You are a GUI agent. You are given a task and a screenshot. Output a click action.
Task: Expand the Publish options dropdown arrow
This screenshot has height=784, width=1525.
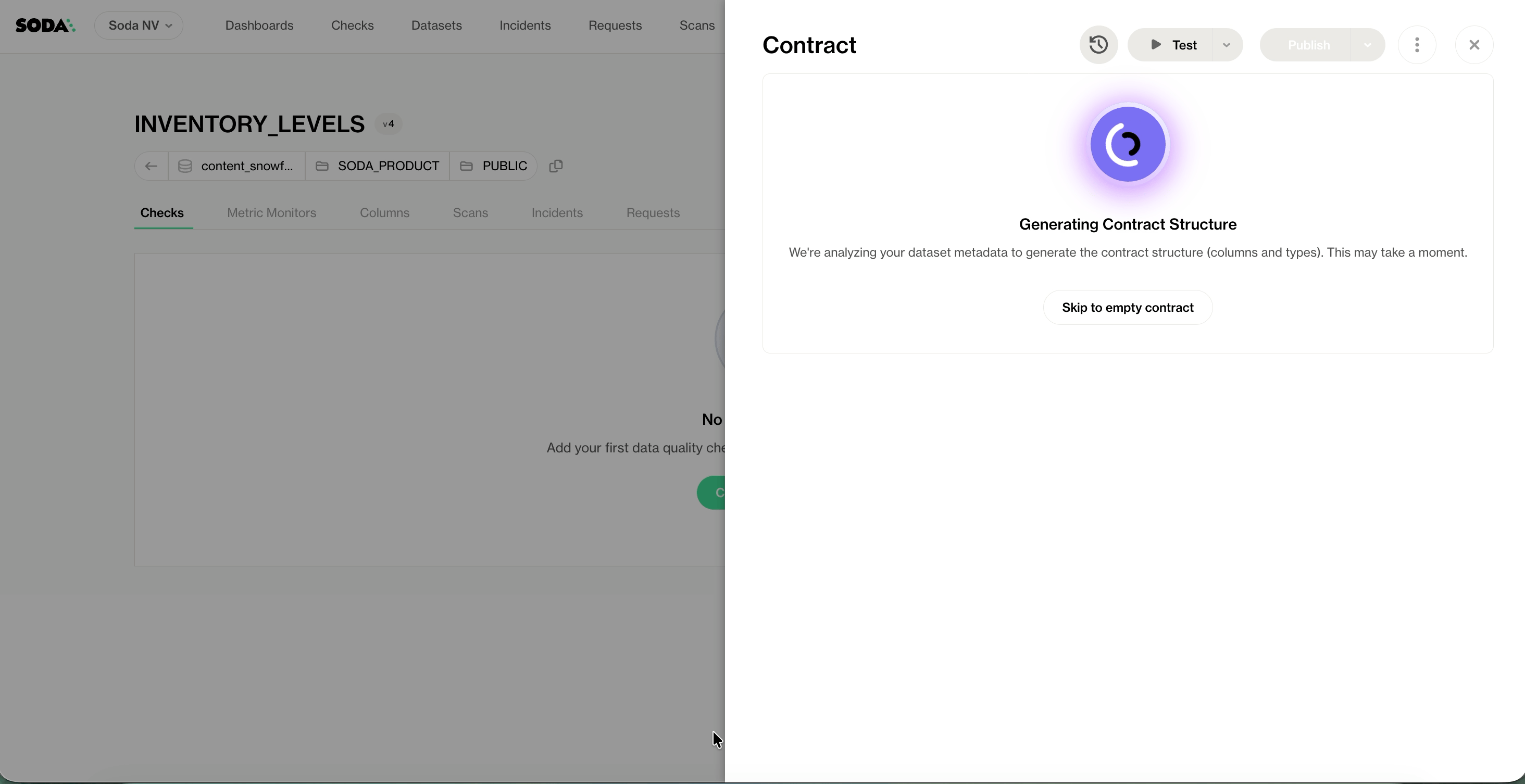[x=1368, y=45]
